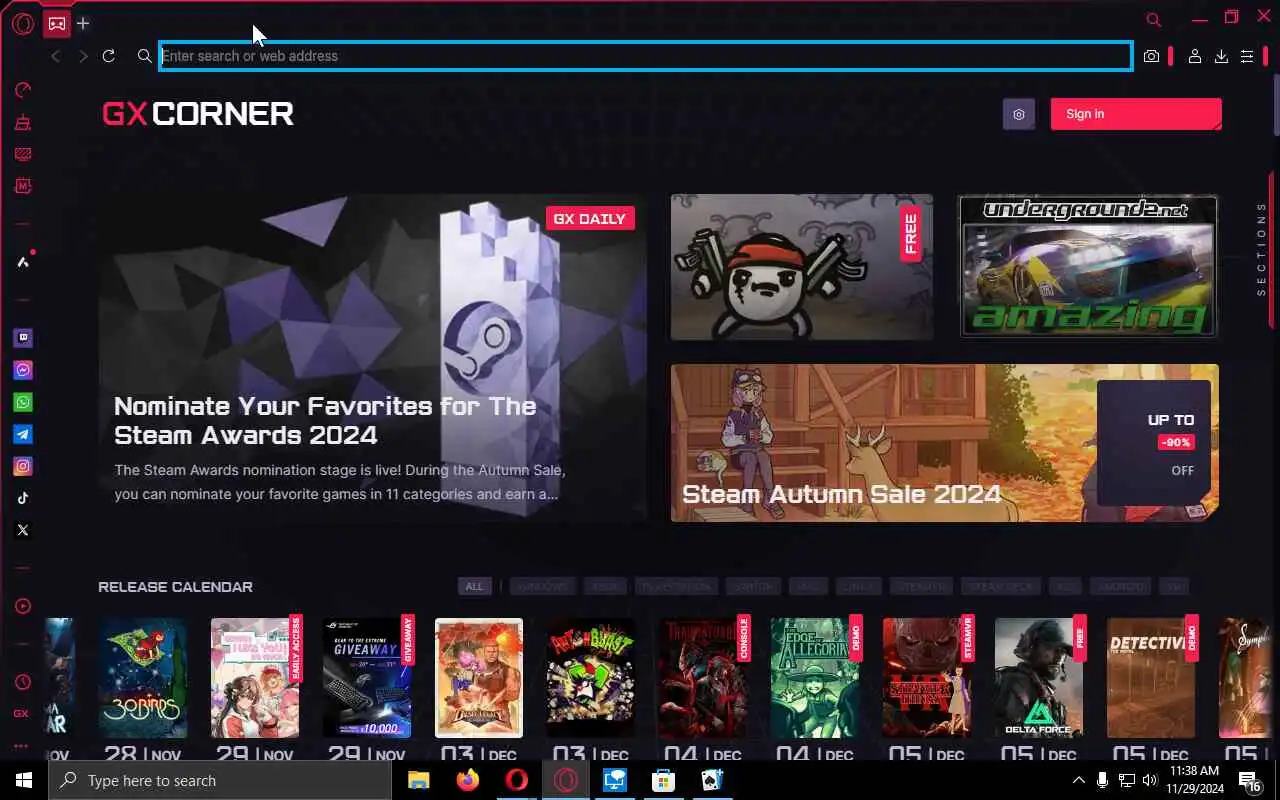Click the GX DAILY badge

coord(590,218)
